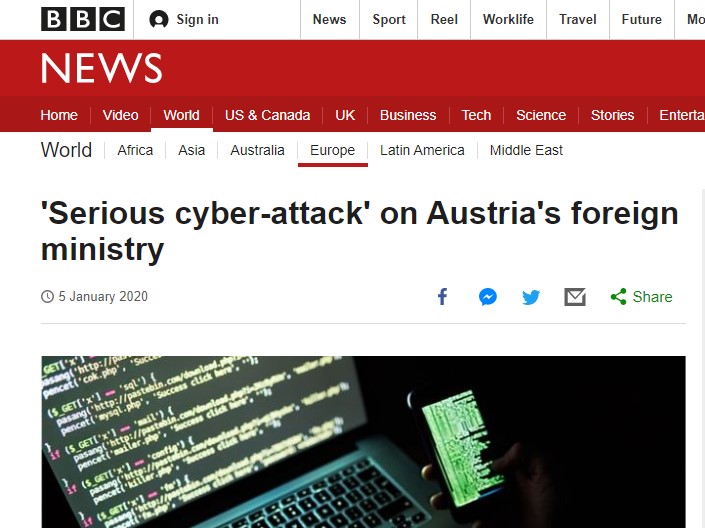The image size is (705, 528).
Task: Open the Sport section
Action: coord(389,19)
